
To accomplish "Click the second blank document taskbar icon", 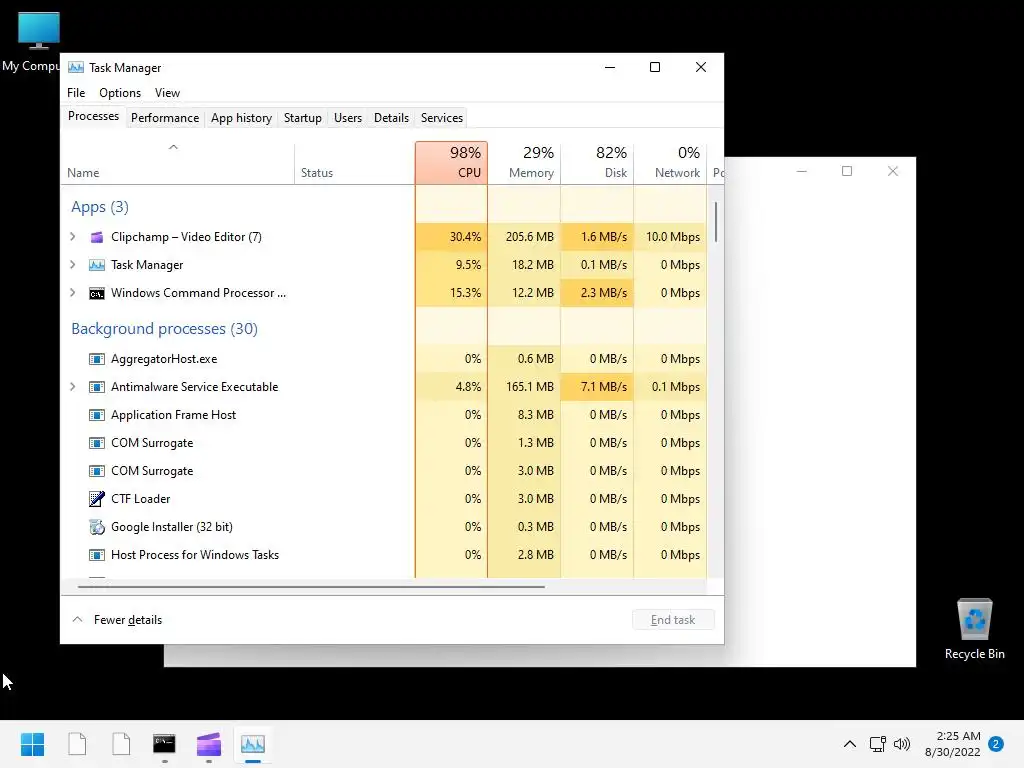I will coord(121,744).
